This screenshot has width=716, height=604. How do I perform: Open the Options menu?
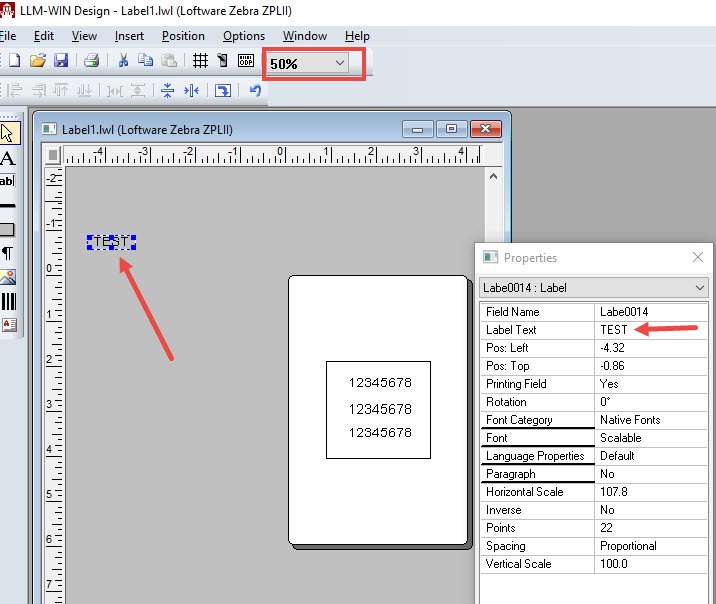(244, 36)
